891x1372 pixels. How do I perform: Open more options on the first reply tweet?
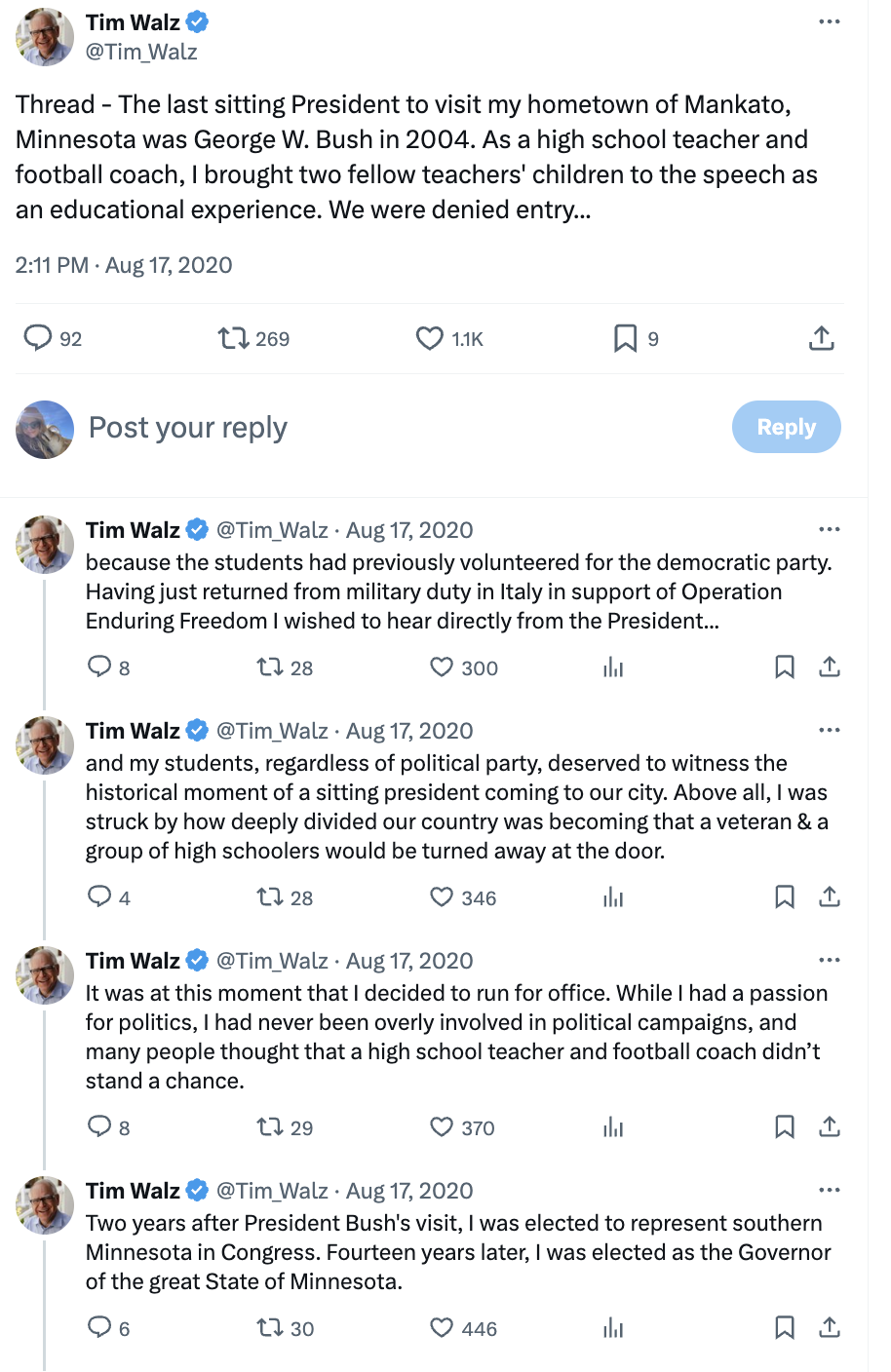830,529
